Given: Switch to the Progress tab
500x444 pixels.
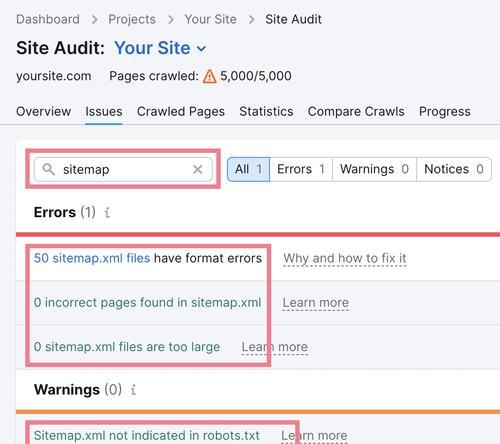Looking at the screenshot, I should (445, 111).
